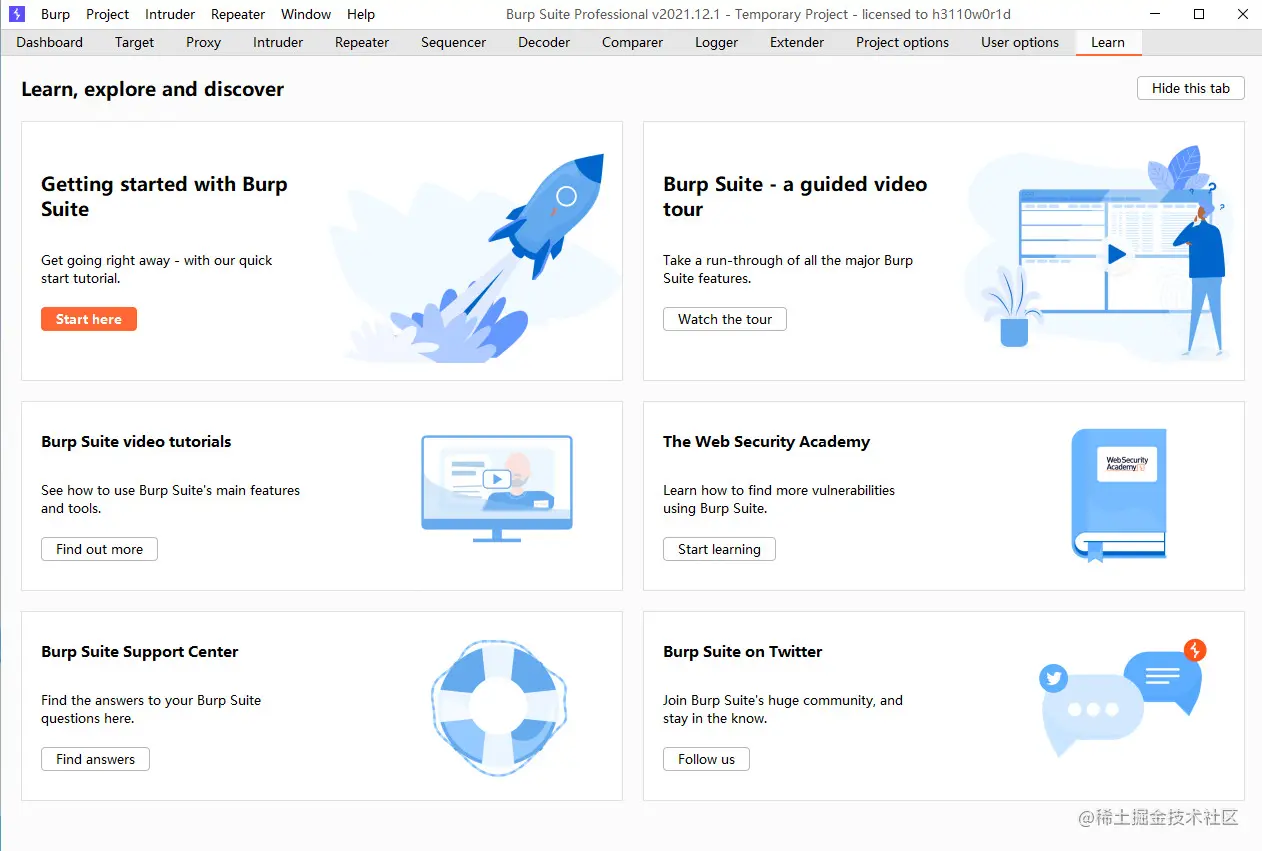Minimize the Burp Suite window
1262x851 pixels.
[1155, 14]
